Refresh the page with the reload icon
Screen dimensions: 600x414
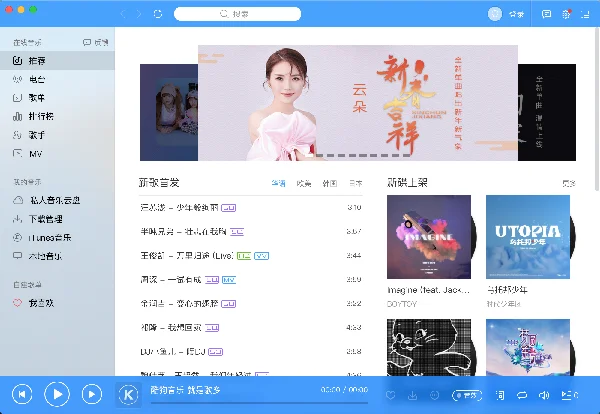coord(158,14)
